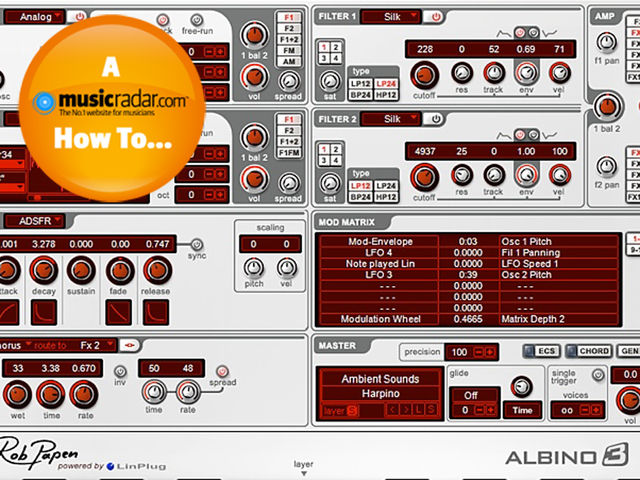Click Filter 2 res knob
Screen dimensions: 640x480
462,175
